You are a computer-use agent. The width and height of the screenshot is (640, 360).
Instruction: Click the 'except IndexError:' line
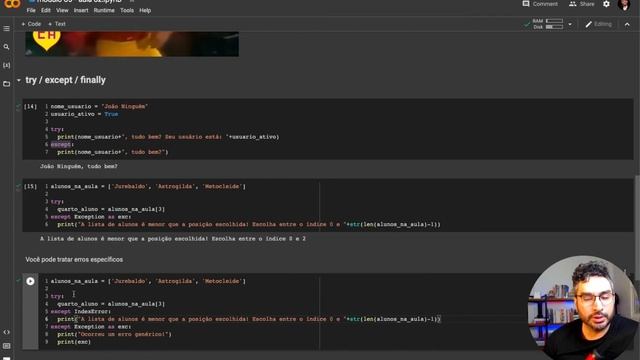[x=80, y=311]
